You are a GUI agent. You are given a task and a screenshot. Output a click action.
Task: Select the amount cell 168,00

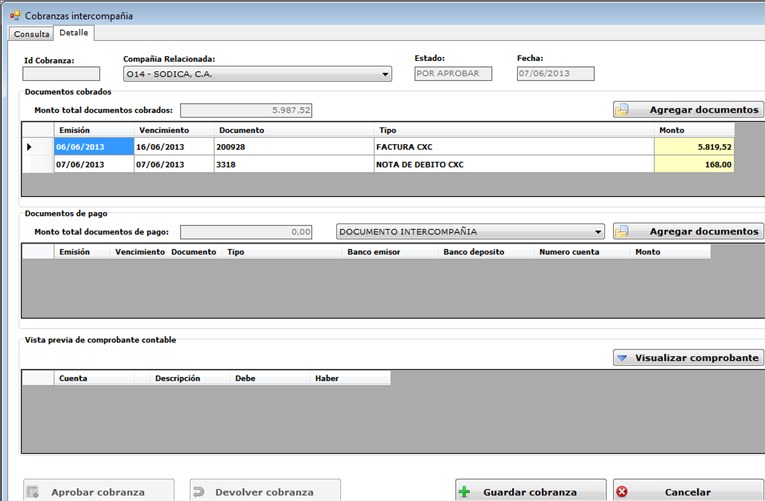(x=694, y=164)
